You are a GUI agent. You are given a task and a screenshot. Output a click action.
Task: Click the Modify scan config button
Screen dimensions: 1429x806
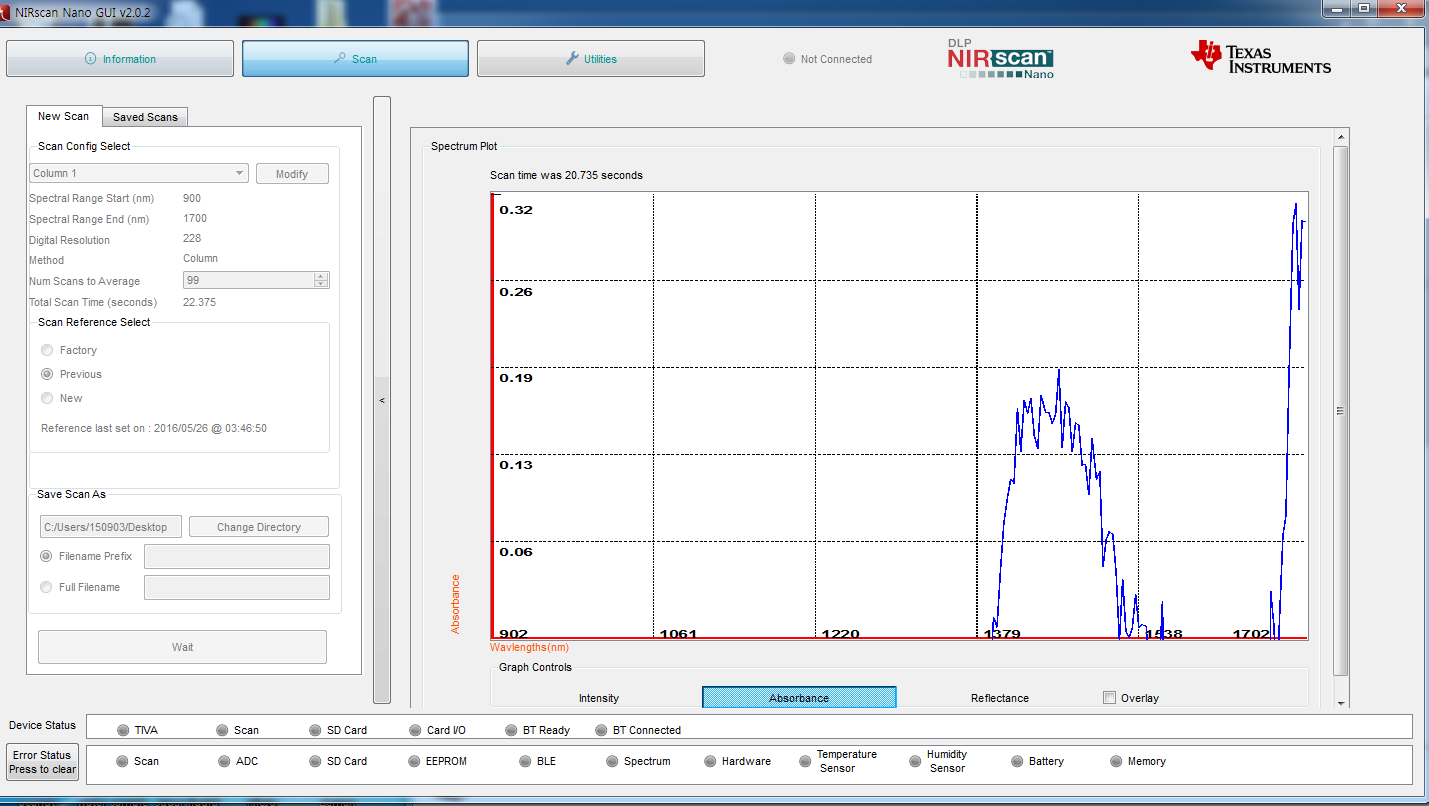click(292, 174)
